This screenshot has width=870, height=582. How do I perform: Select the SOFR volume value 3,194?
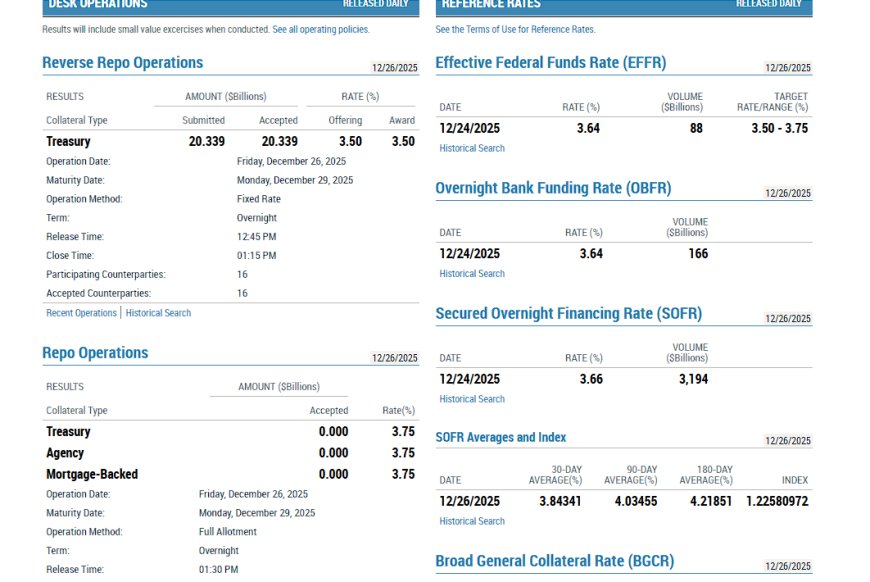694,379
